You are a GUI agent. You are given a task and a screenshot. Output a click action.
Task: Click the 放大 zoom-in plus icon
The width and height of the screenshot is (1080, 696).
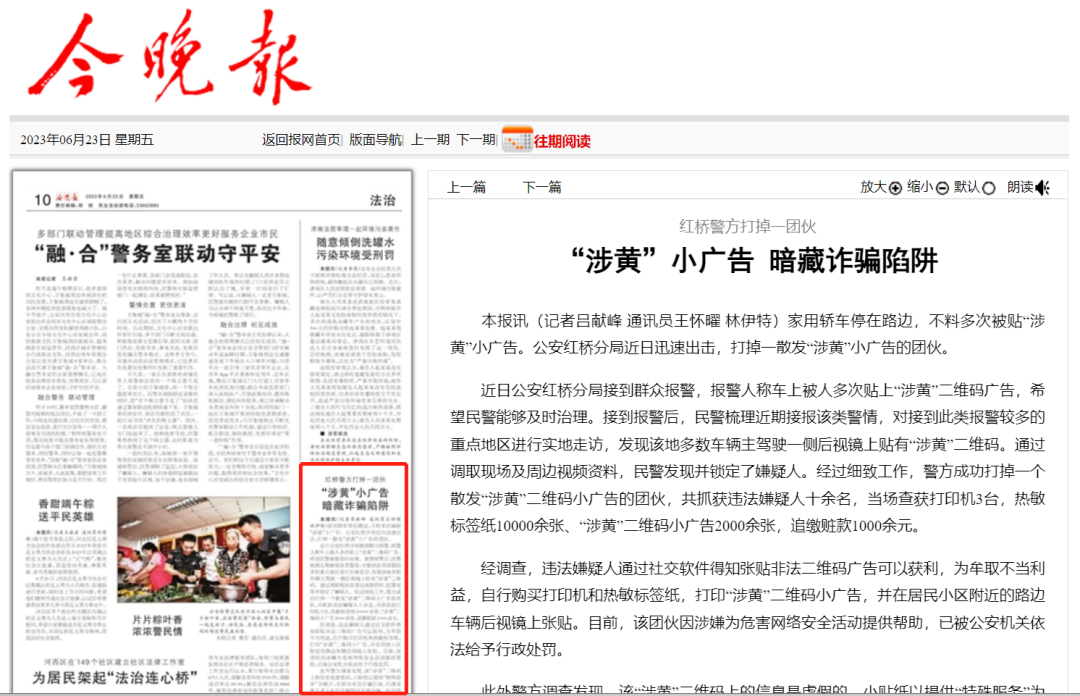tap(894, 187)
